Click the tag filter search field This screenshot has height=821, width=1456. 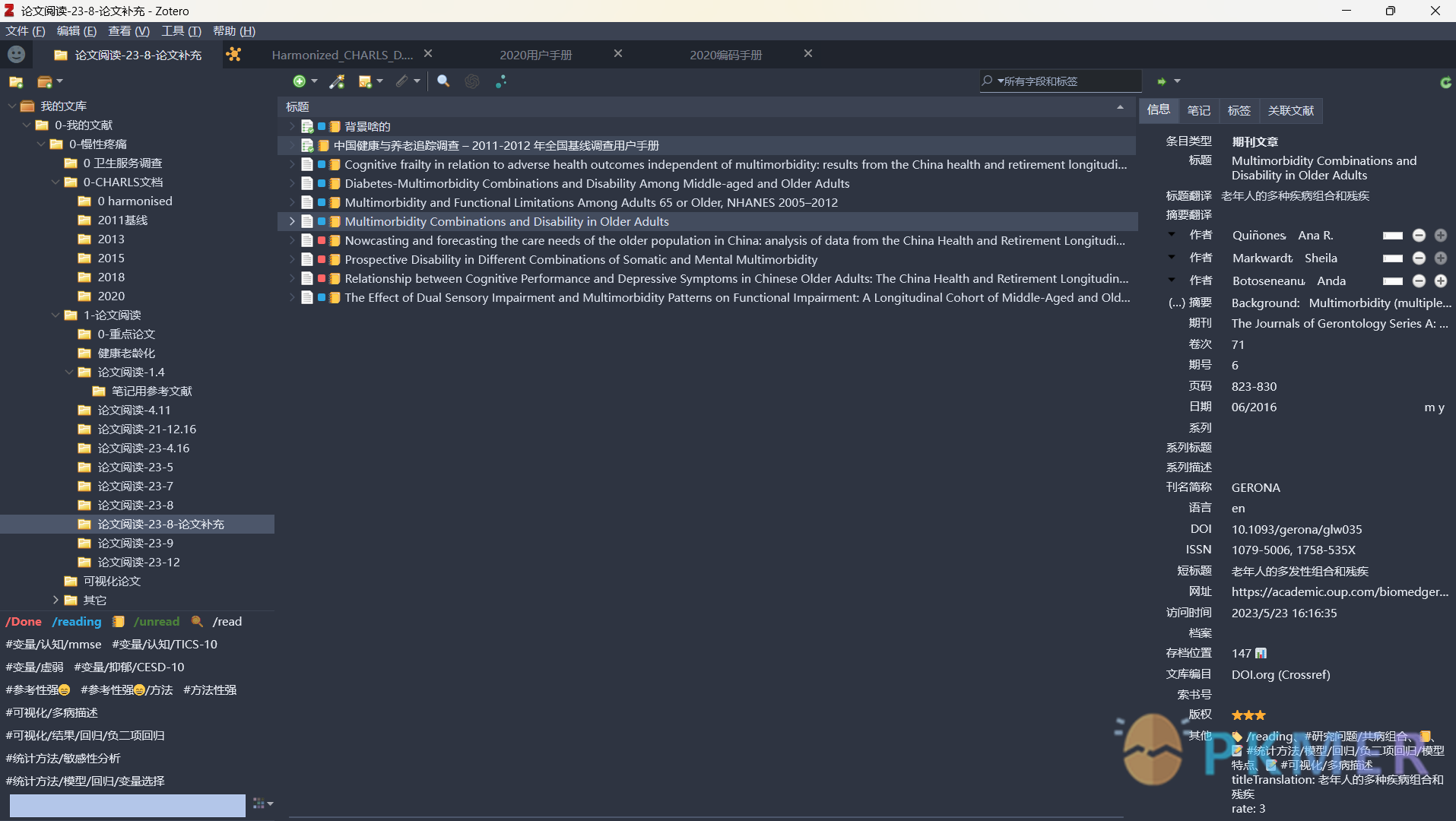tap(127, 805)
